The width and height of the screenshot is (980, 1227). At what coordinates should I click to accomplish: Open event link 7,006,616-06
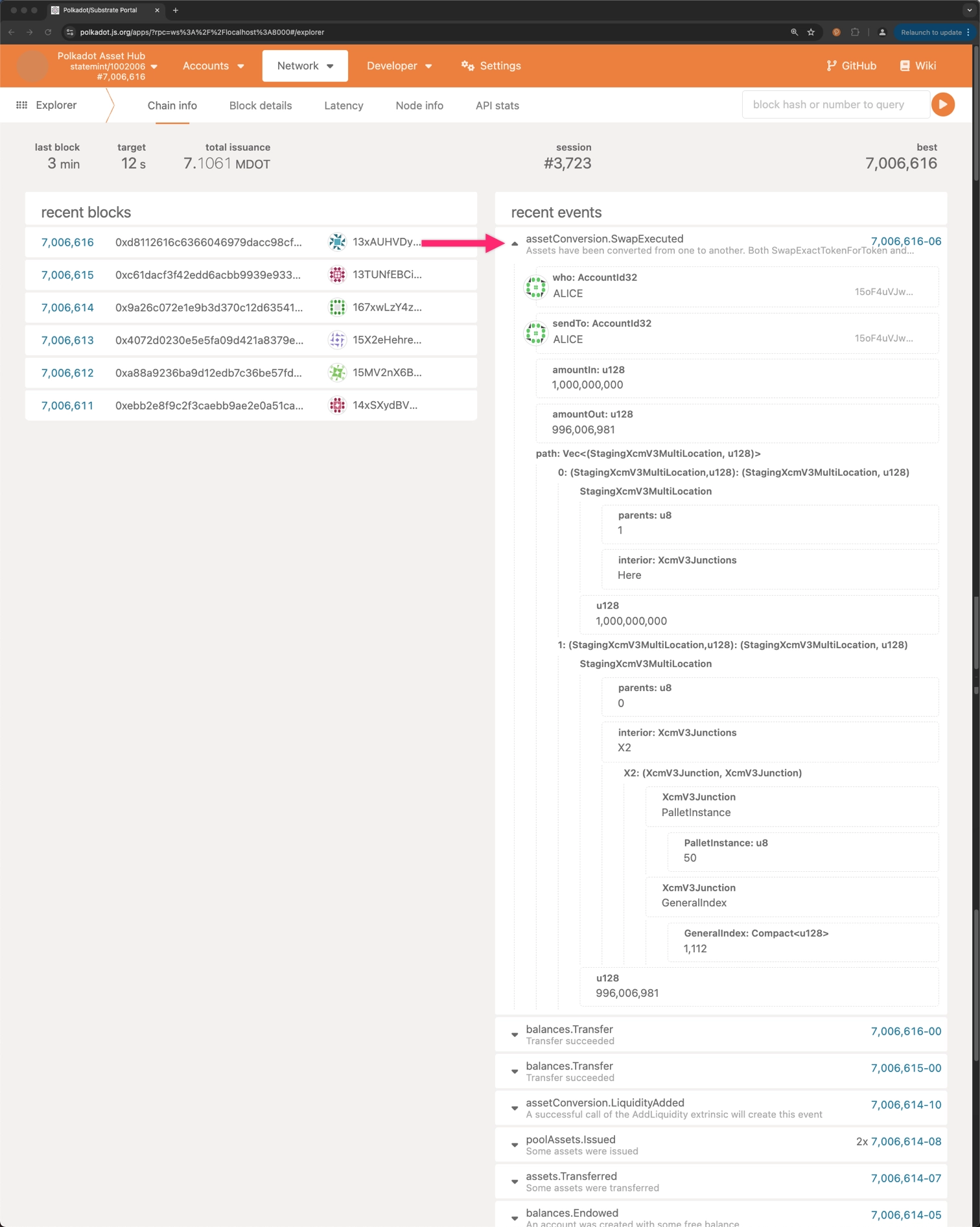(x=905, y=241)
